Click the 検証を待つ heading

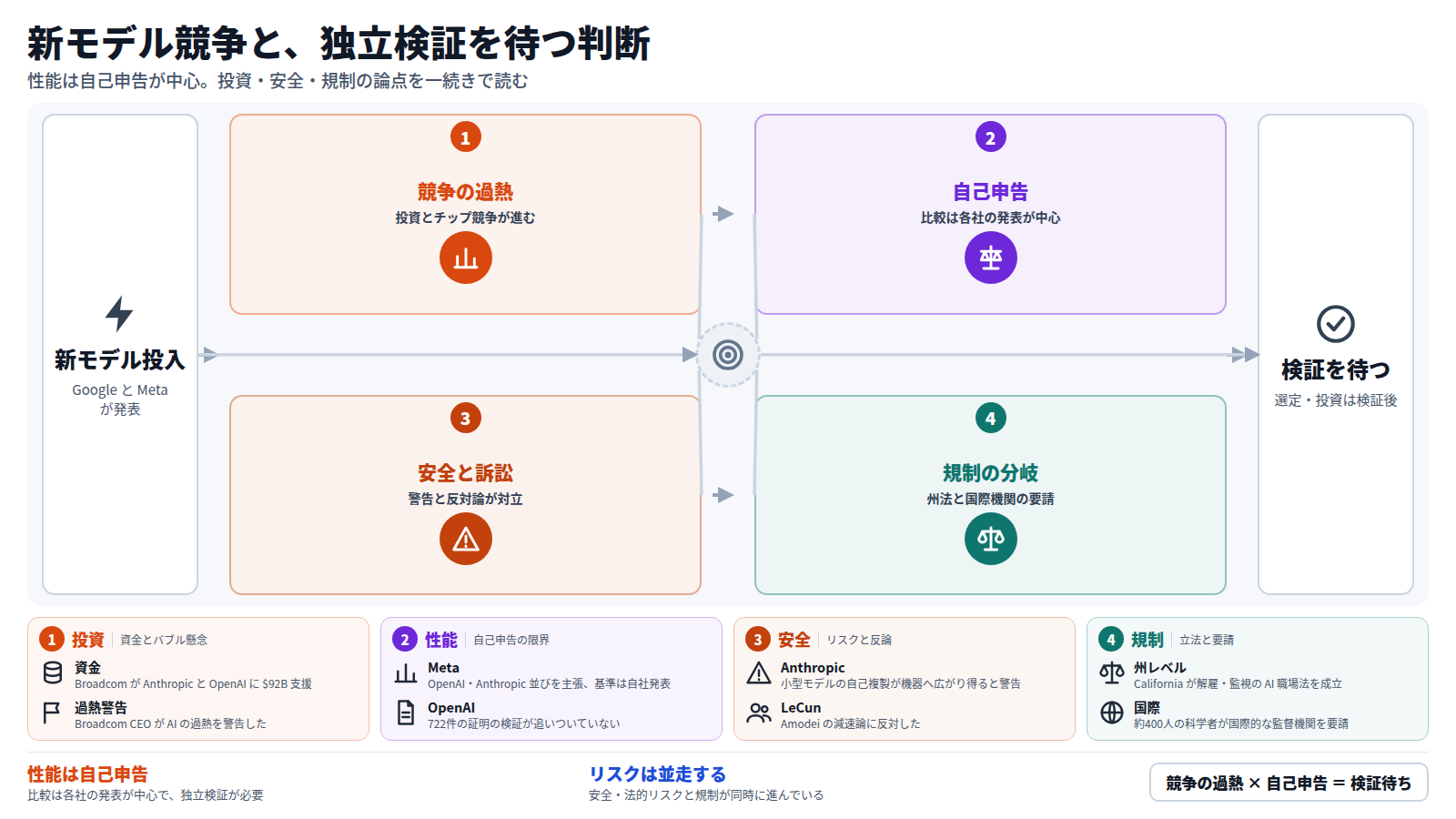(x=1336, y=370)
